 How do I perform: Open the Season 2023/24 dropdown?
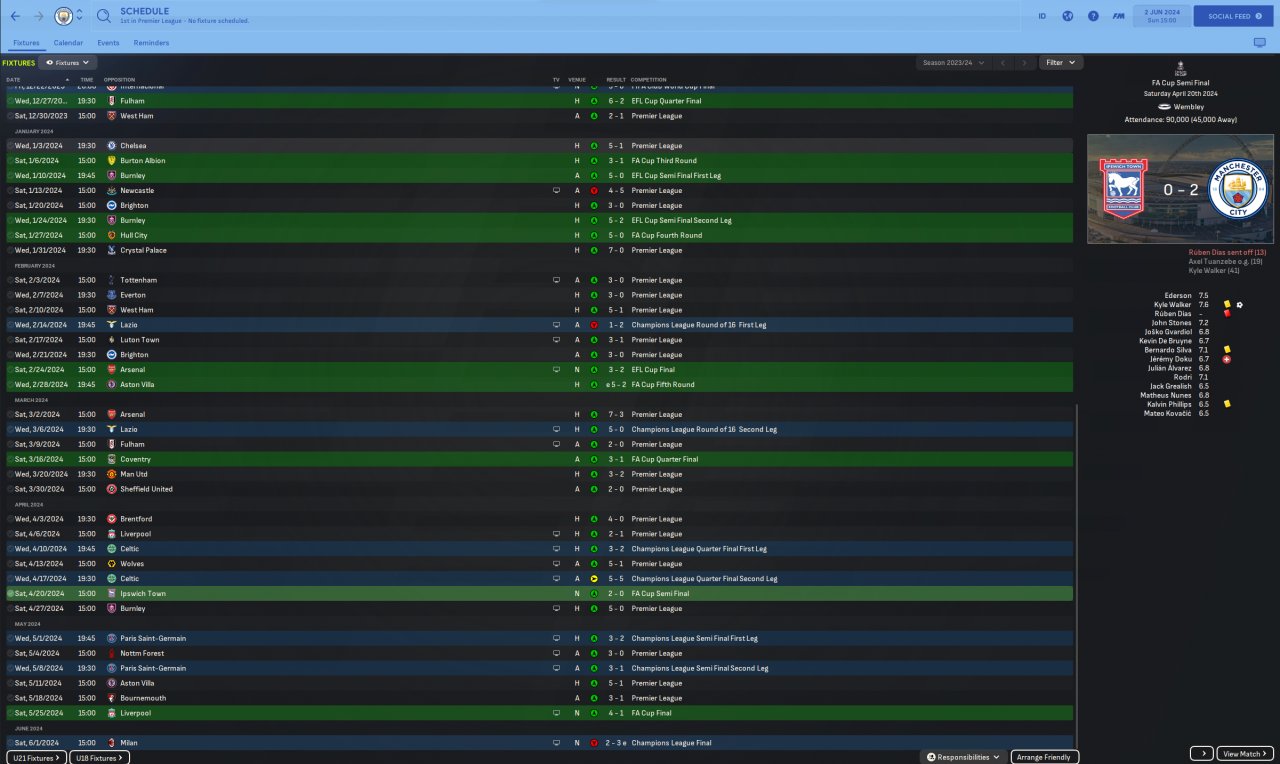(954, 63)
